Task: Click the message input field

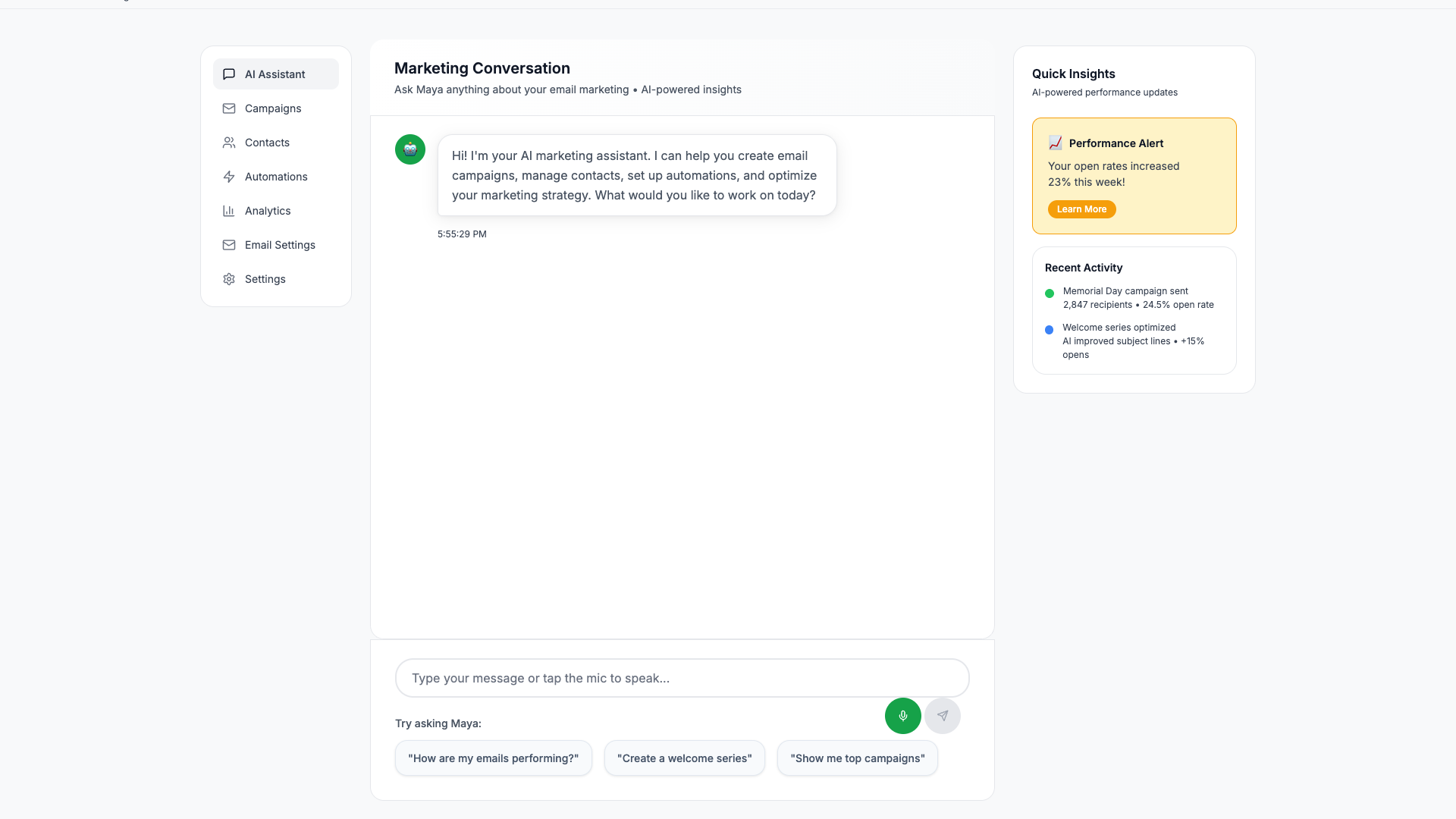Action: 681,678
